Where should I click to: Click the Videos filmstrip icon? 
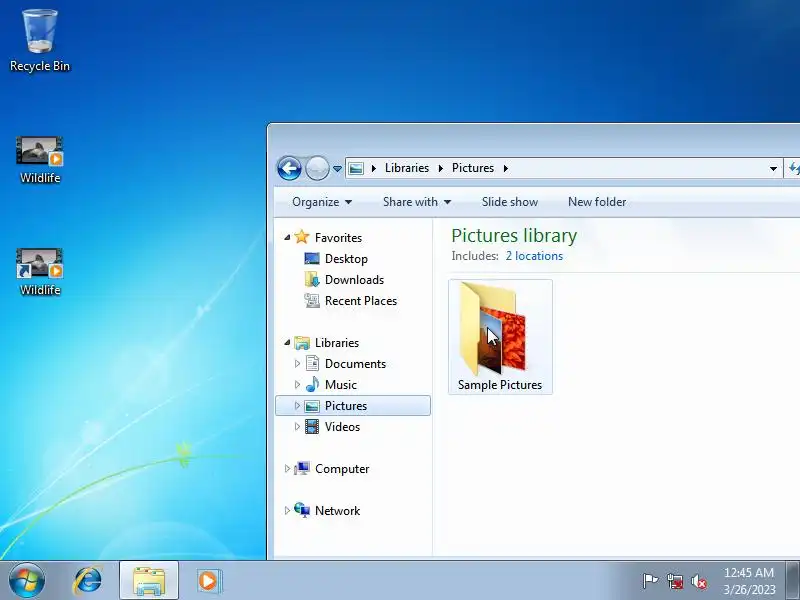[312, 427]
